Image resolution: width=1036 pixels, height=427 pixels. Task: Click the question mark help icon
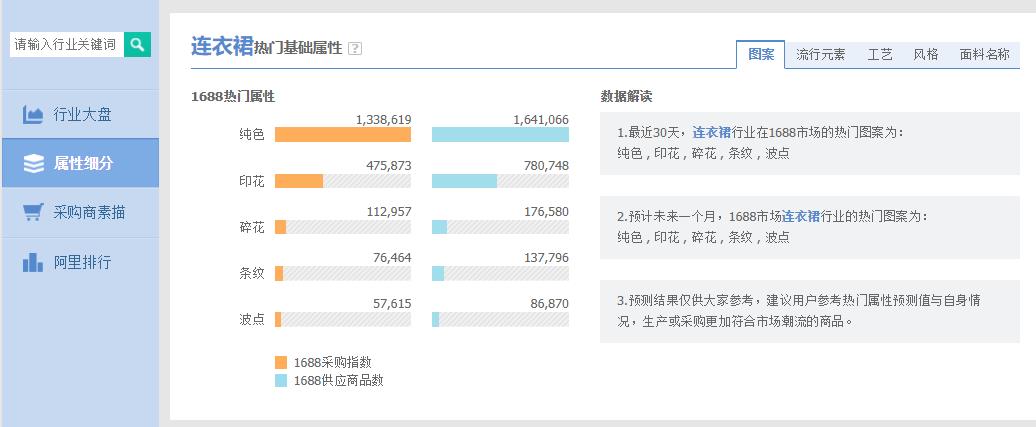355,48
